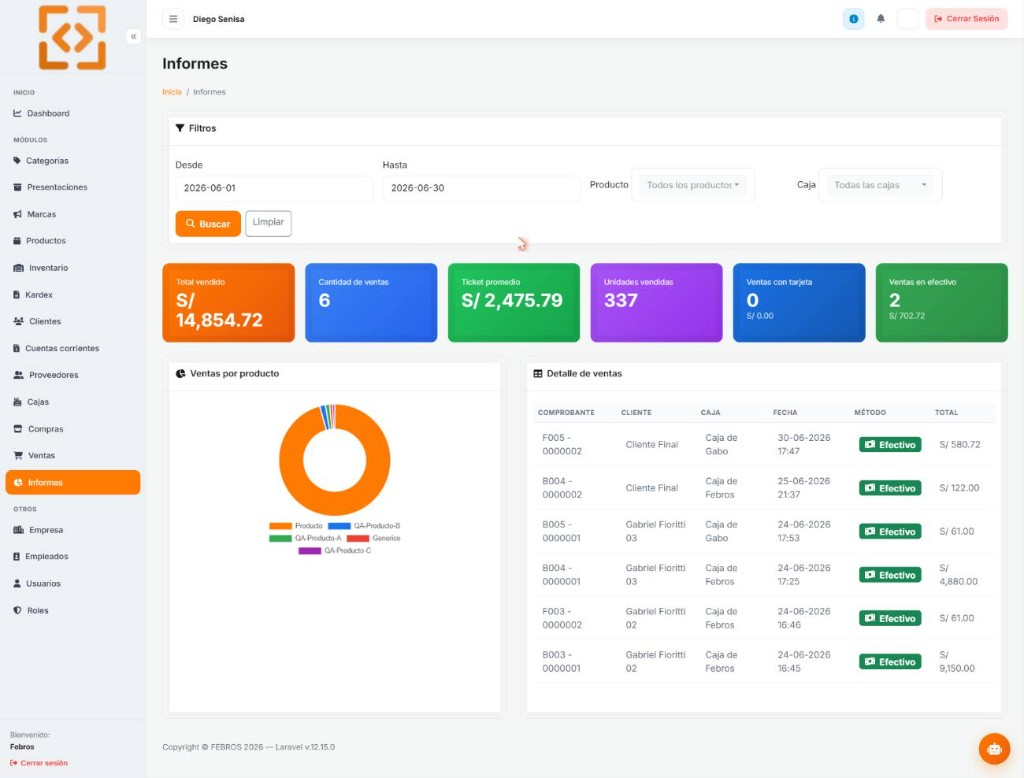This screenshot has width=1024, height=778.
Task: Click the Unidades vendidas card
Action: [656, 302]
